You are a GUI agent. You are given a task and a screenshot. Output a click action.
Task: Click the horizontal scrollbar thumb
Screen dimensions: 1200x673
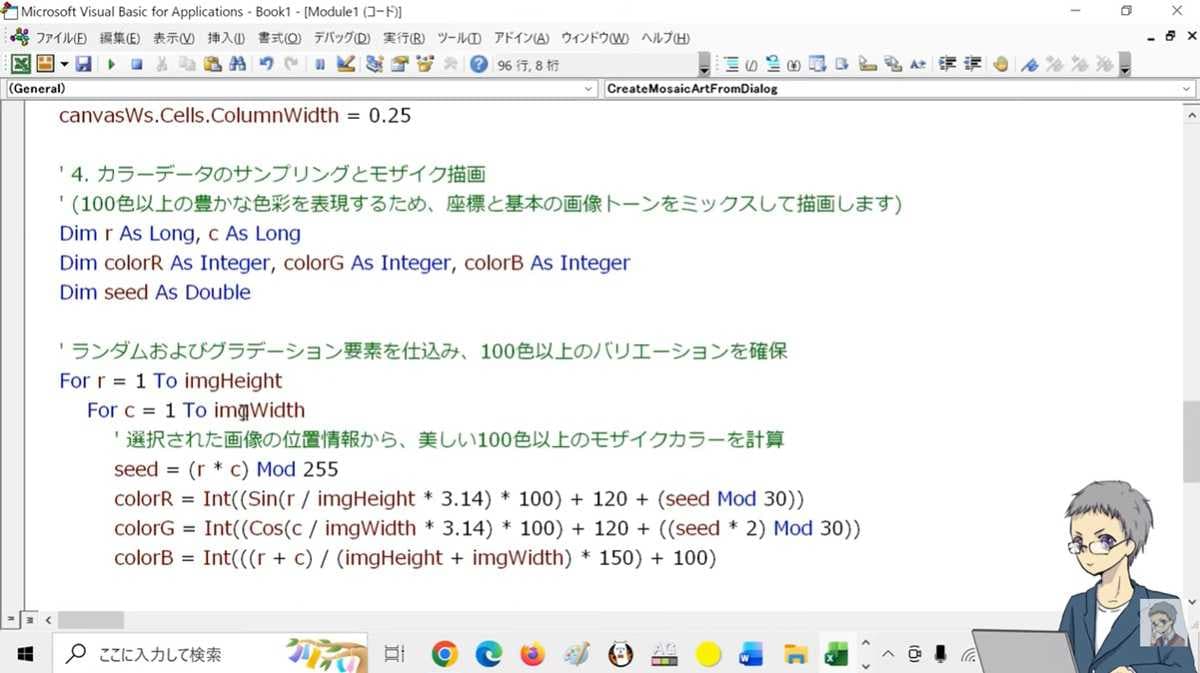click(x=90, y=620)
